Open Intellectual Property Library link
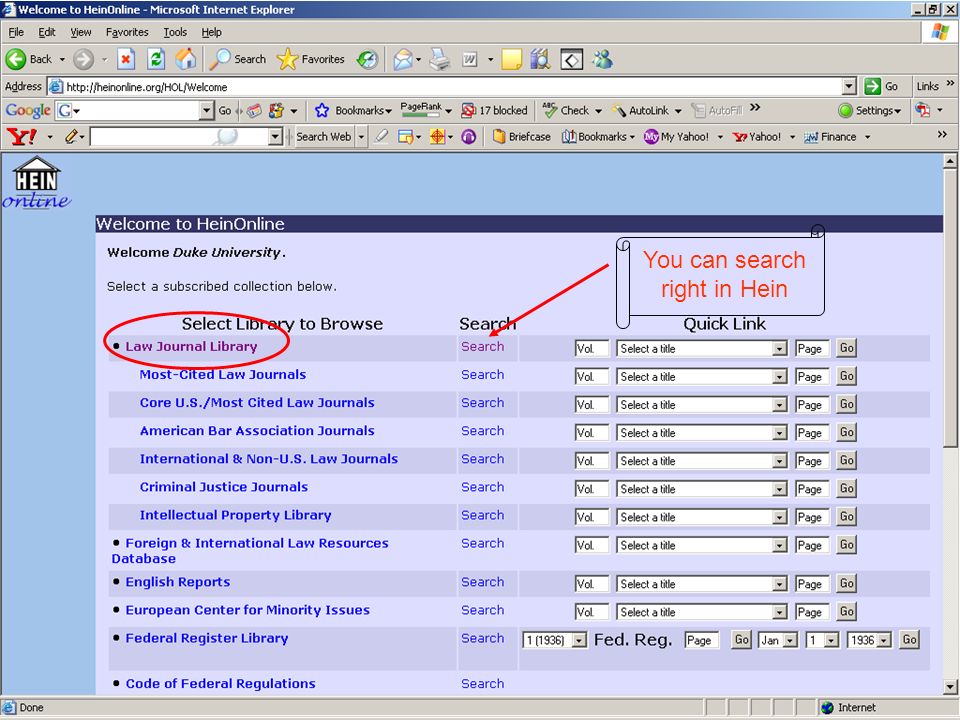The width and height of the screenshot is (960, 720). click(x=235, y=516)
